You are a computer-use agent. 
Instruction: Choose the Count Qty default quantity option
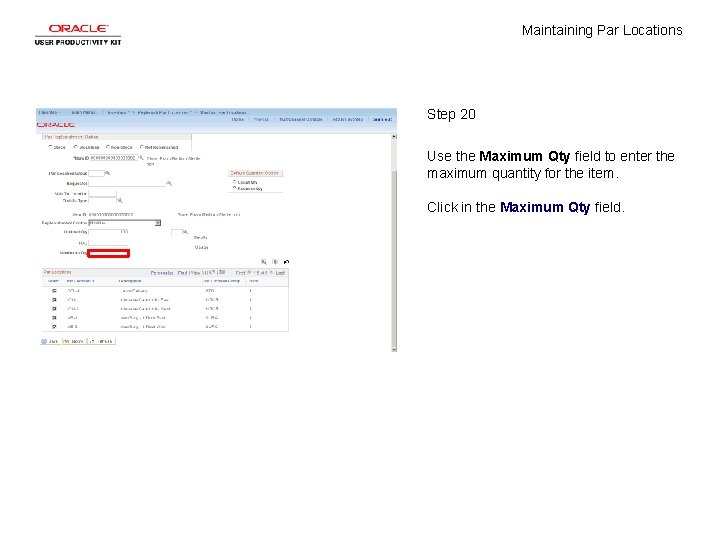[234, 182]
